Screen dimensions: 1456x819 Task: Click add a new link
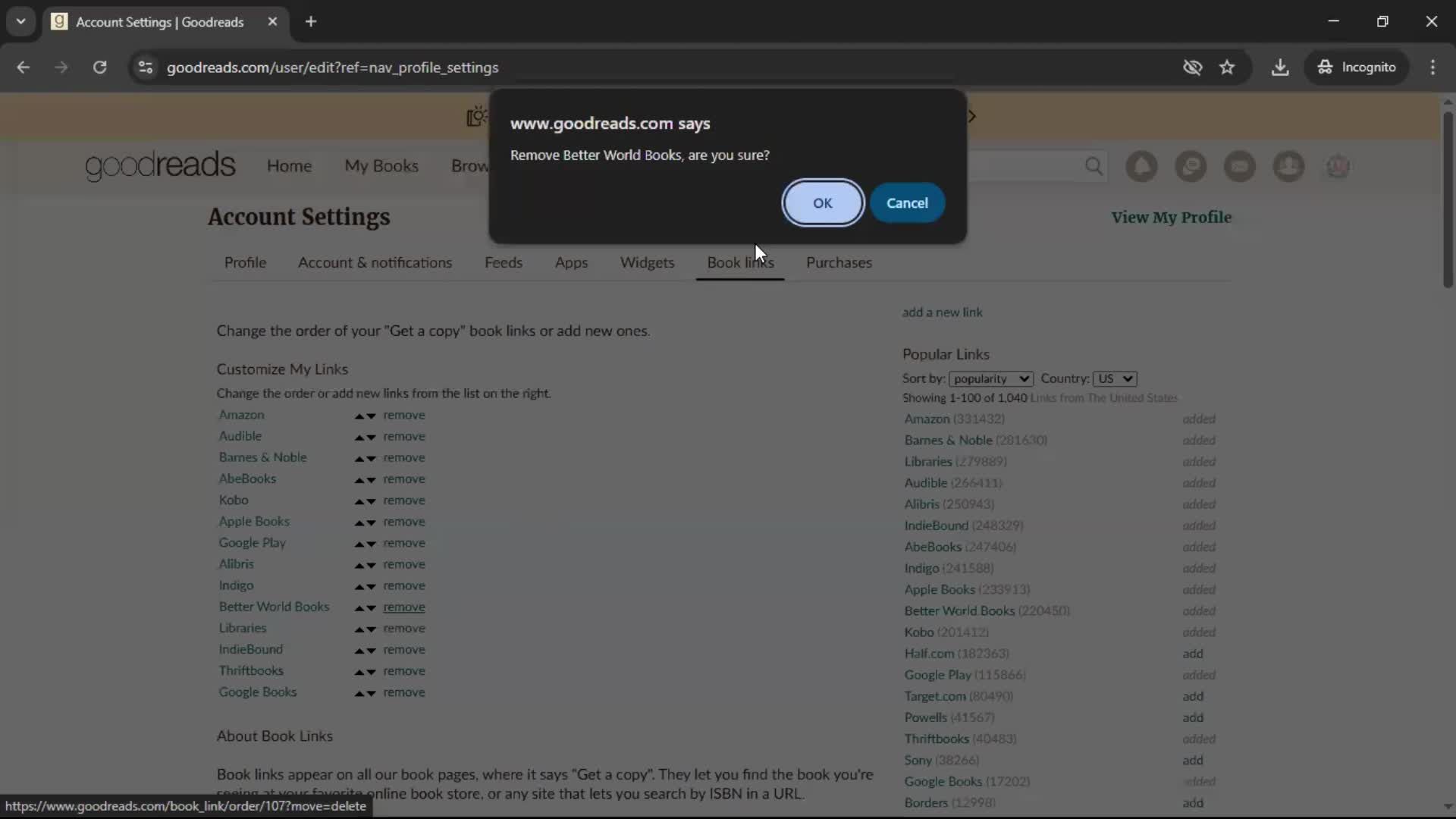(942, 312)
